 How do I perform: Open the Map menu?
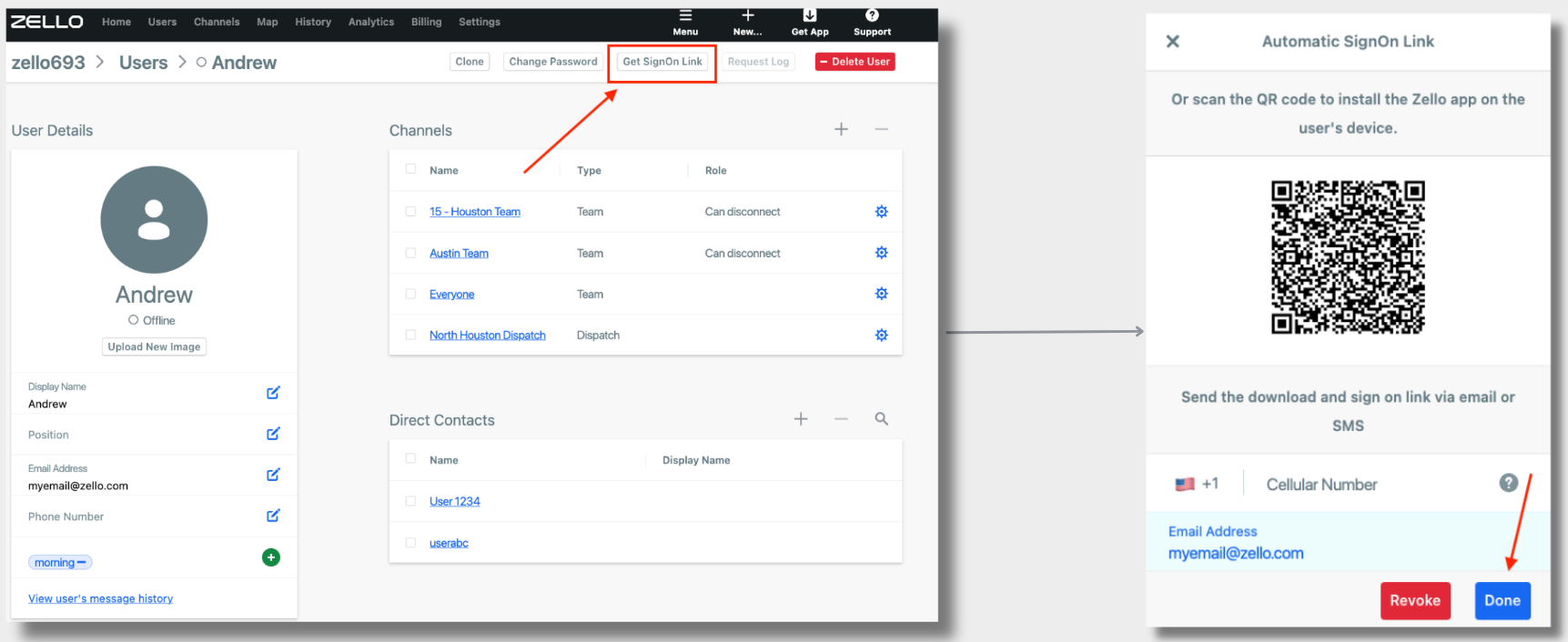(x=267, y=22)
